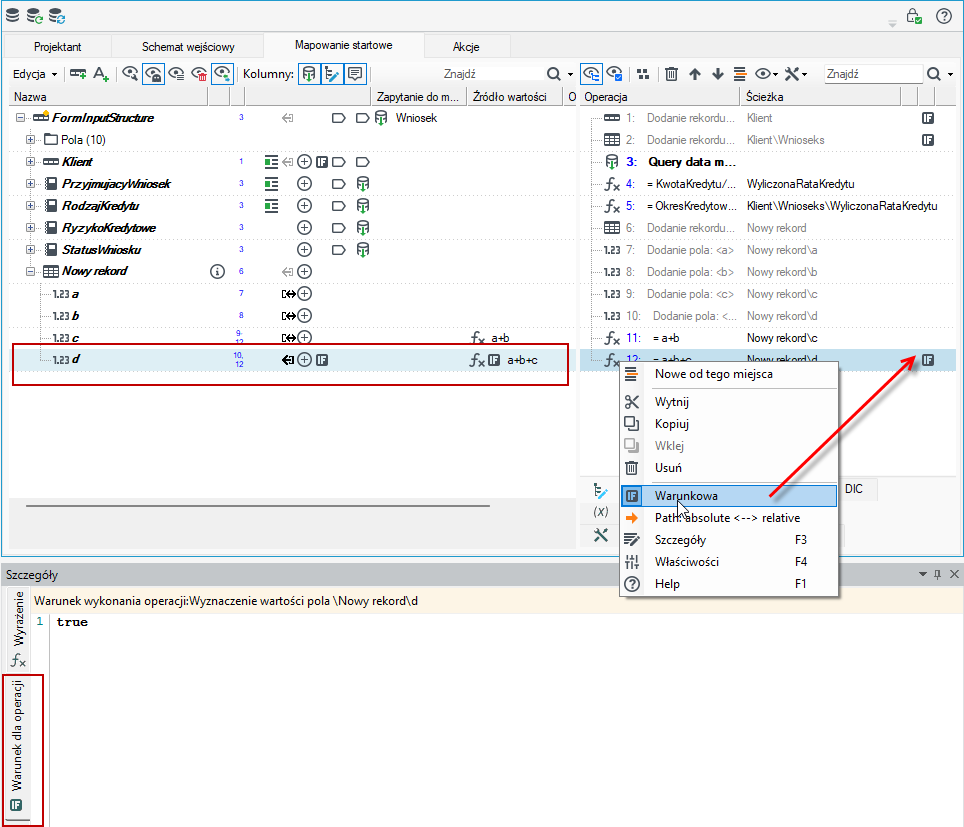Click the search magnifier in the operations panel
Viewport: 964px width, 827px height.
pos(933,74)
